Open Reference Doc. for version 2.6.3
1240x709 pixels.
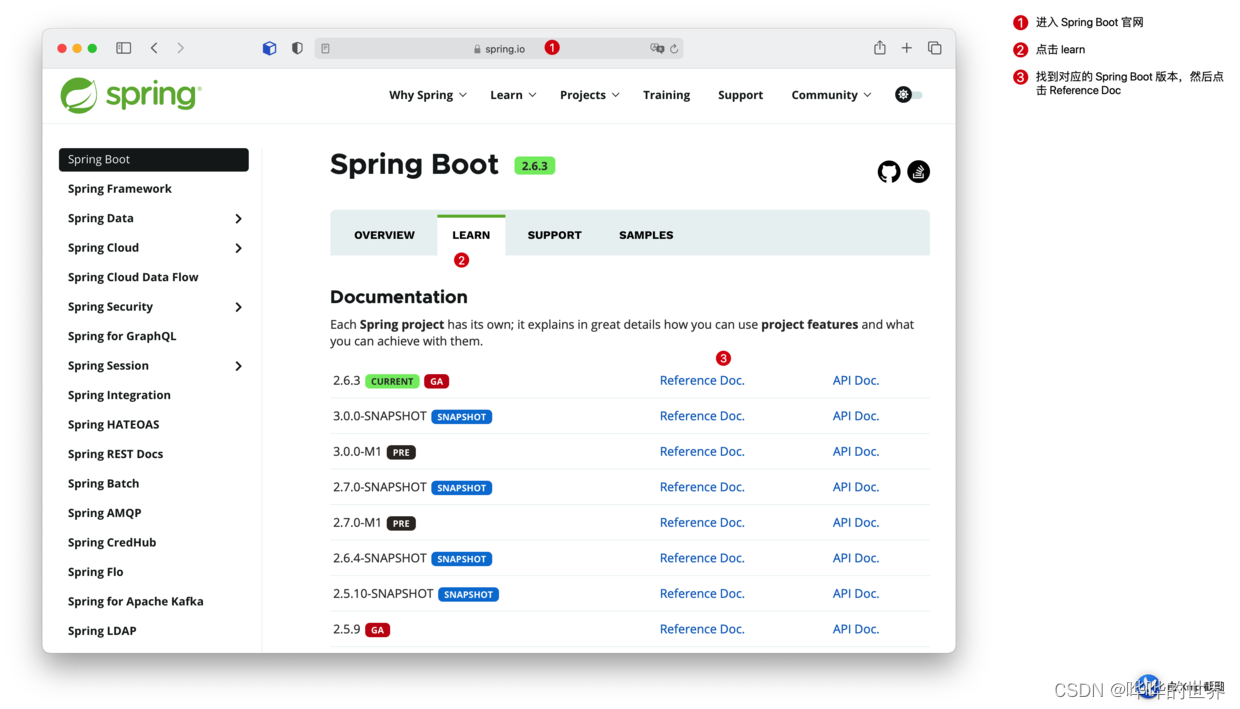pyautogui.click(x=702, y=380)
